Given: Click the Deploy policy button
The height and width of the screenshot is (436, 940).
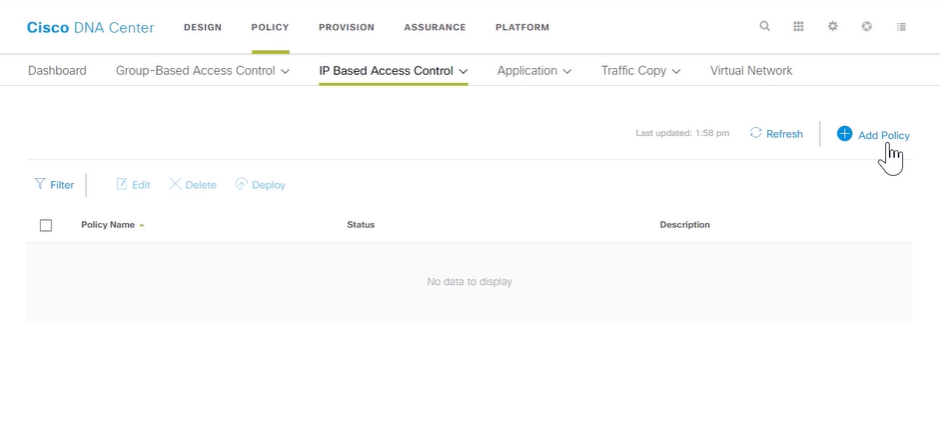Looking at the screenshot, I should (260, 185).
